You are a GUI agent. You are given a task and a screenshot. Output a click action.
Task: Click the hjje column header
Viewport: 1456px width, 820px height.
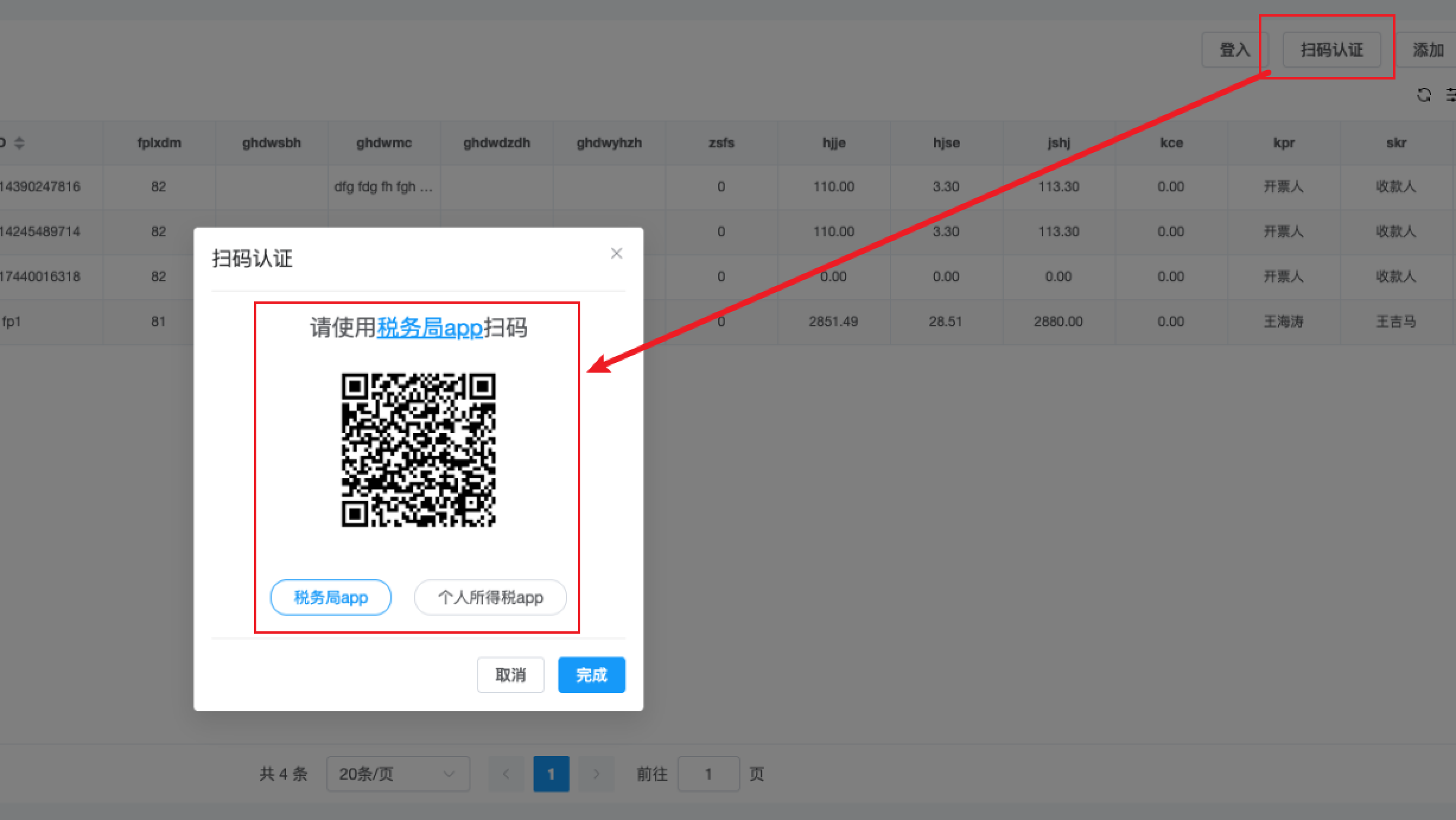[x=834, y=143]
